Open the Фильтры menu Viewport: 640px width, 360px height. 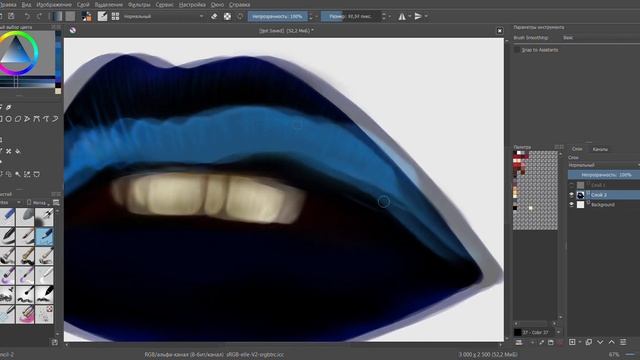tap(139, 5)
